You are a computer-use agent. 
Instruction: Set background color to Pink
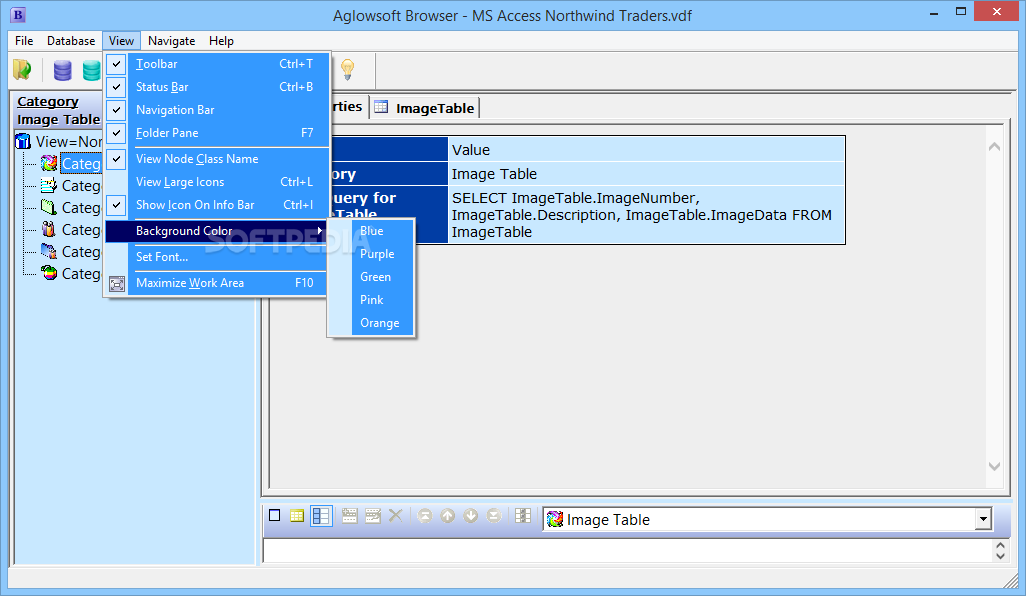click(x=371, y=300)
